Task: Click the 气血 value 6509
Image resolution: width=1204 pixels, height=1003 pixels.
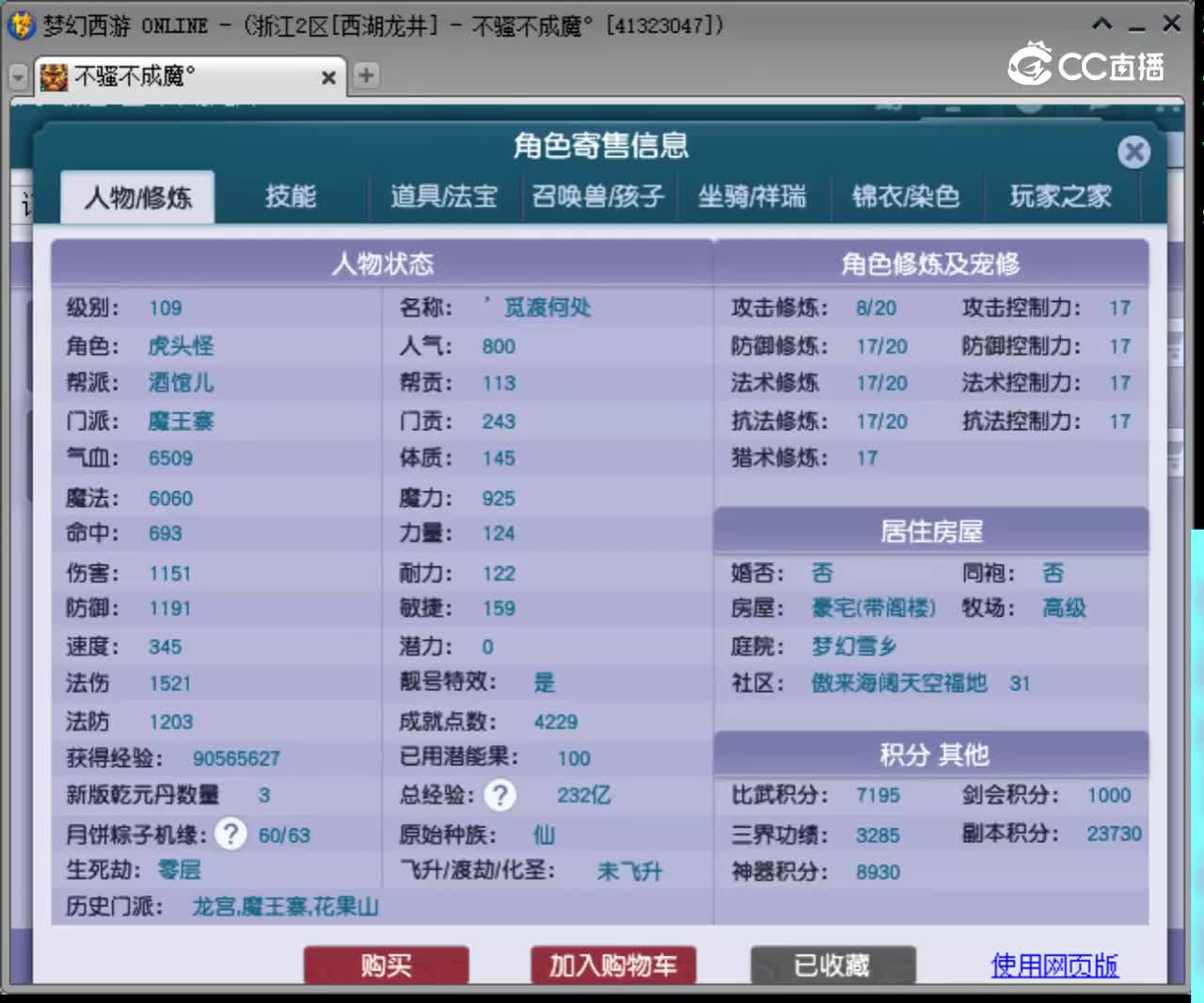Action: pos(170,458)
